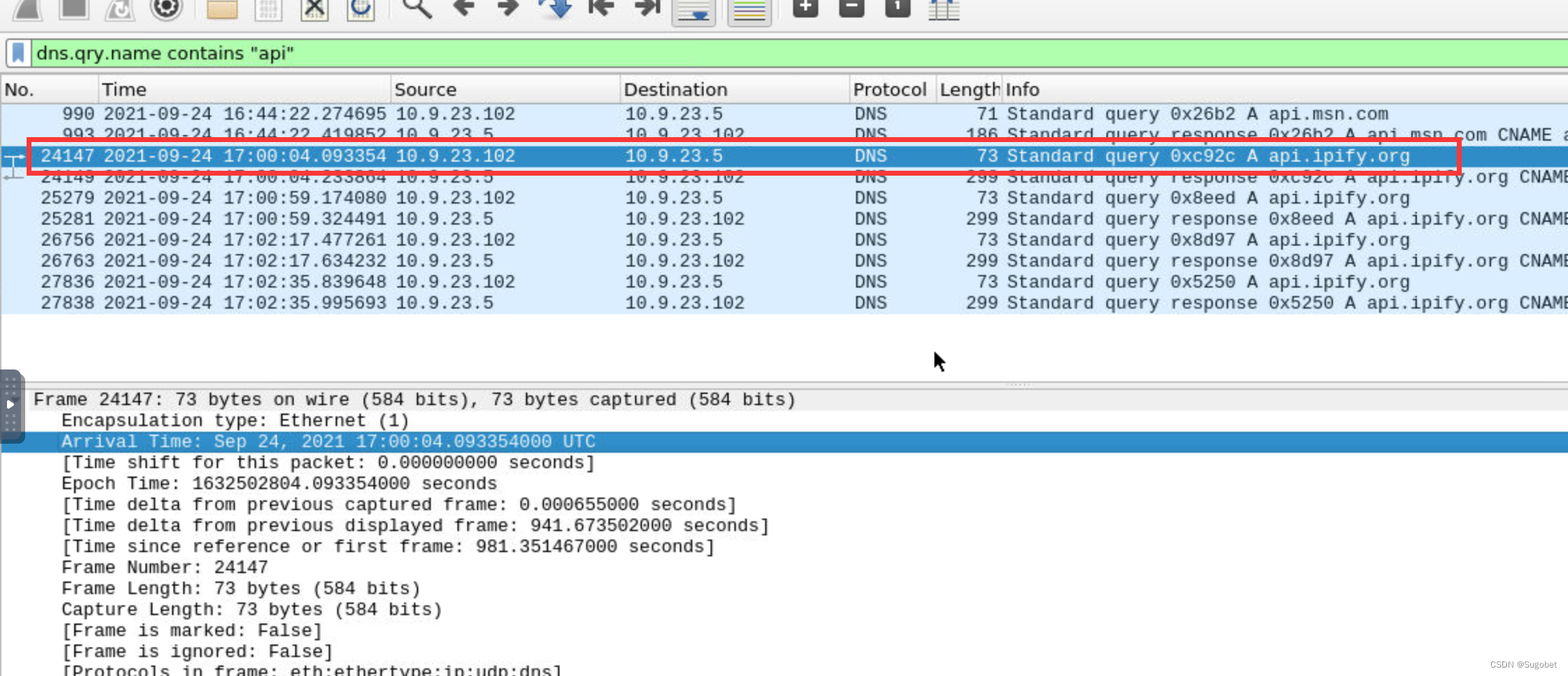Viewport: 1568px width, 676px height.
Task: Select Time shift for this packet line
Action: (x=784, y=463)
